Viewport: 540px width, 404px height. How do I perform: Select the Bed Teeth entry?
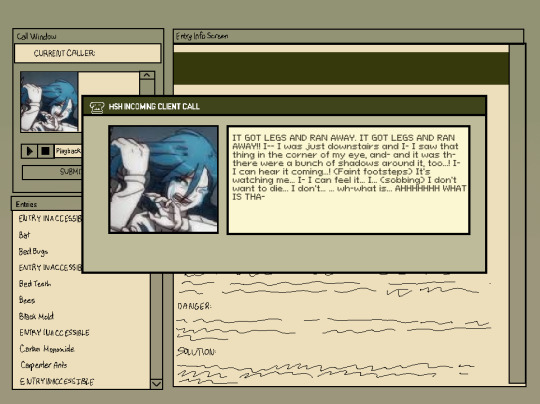[x=35, y=284]
